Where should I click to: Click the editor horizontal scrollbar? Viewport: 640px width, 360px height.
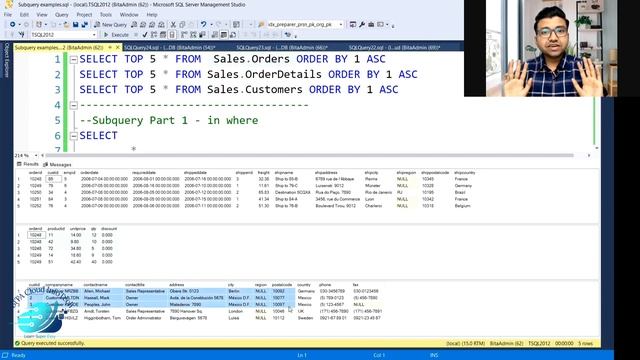[x=309, y=156]
